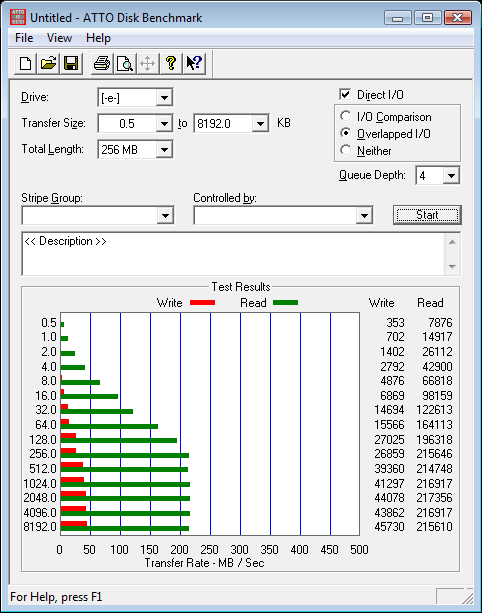Click the New document toolbar icon
Viewport: 482px width, 613px height.
[25, 63]
